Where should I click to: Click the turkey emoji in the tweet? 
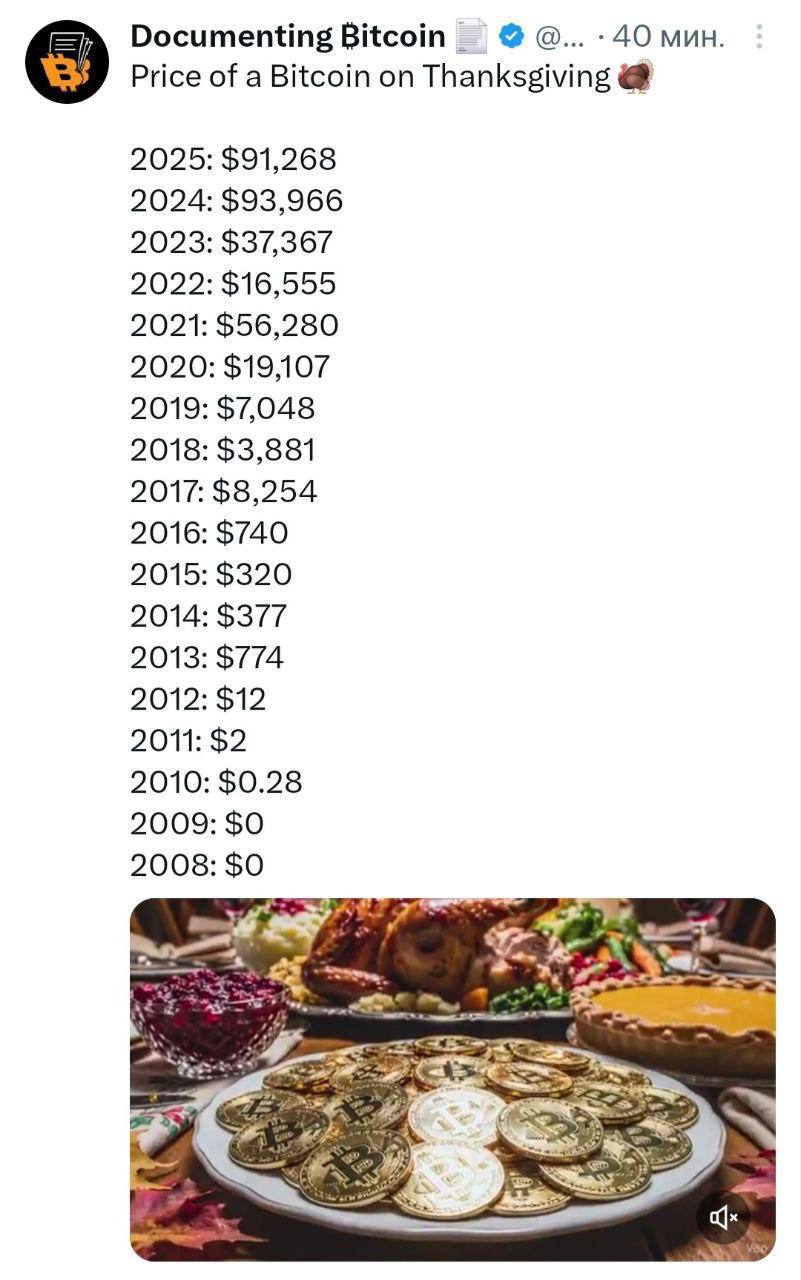point(635,76)
